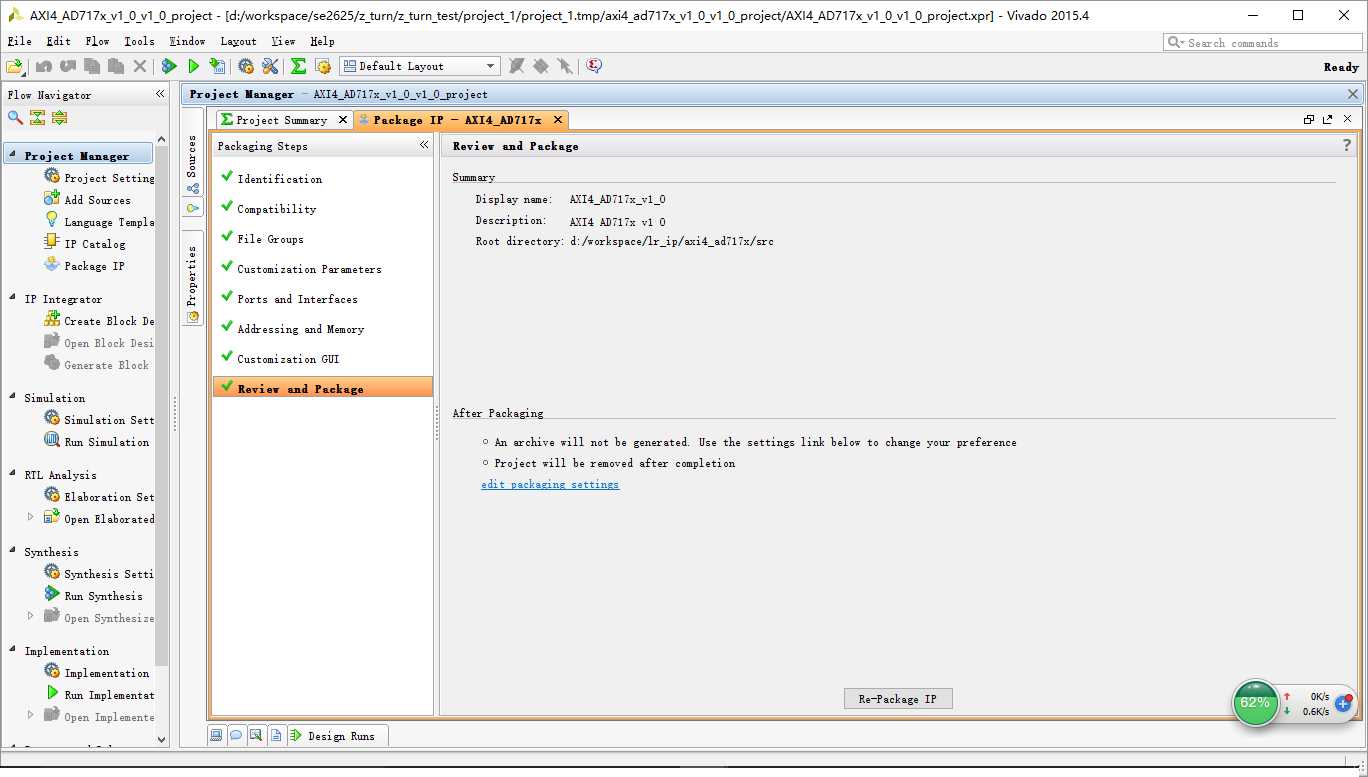Open the Default Layout dropdown
Image resolution: width=1368 pixels, height=777 pixels.
pos(420,66)
